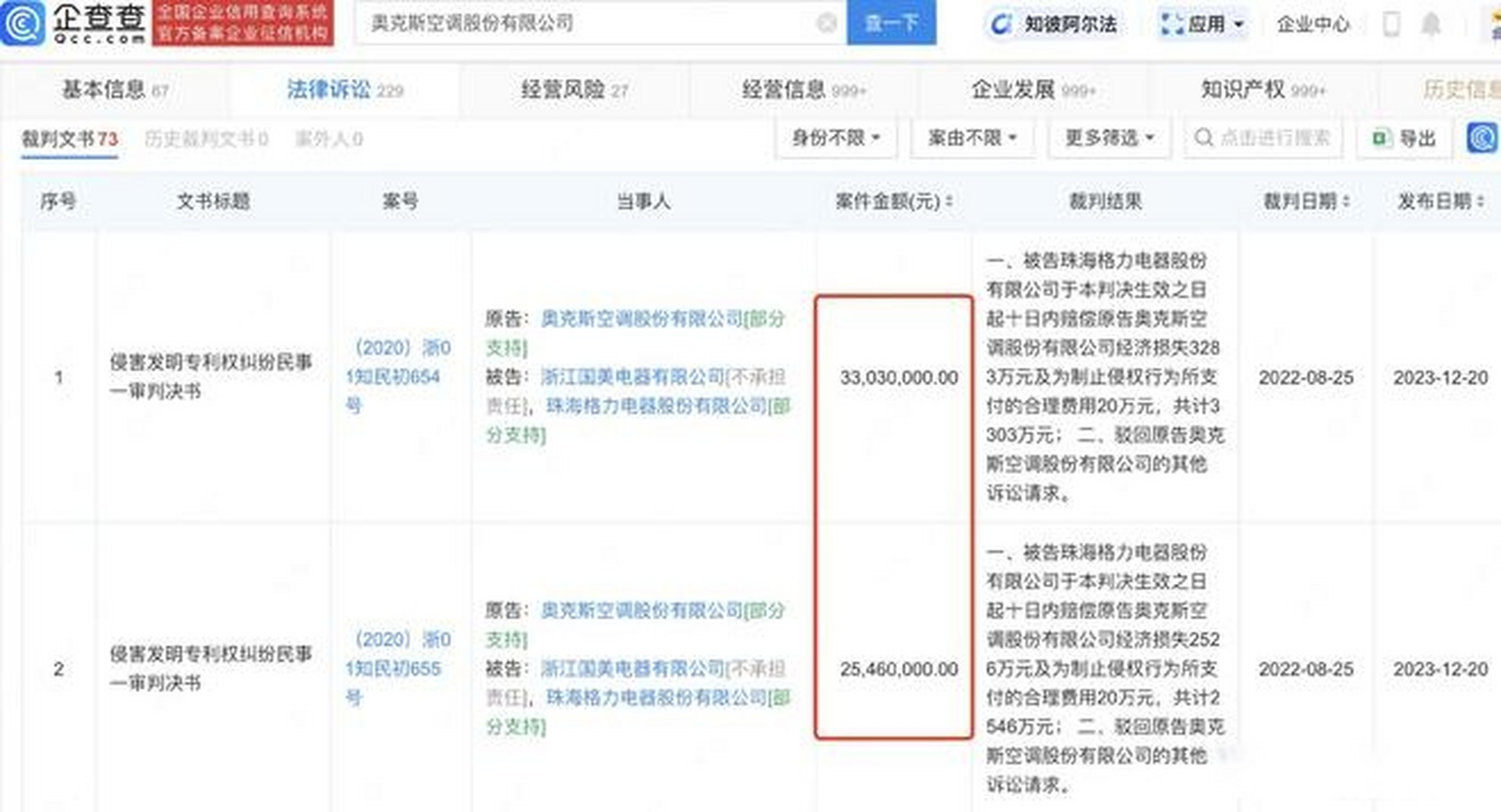Screen dimensions: 1501x812
Task: Open 珠海格力电器股份有限公司 link in row 2
Action: coord(657,698)
